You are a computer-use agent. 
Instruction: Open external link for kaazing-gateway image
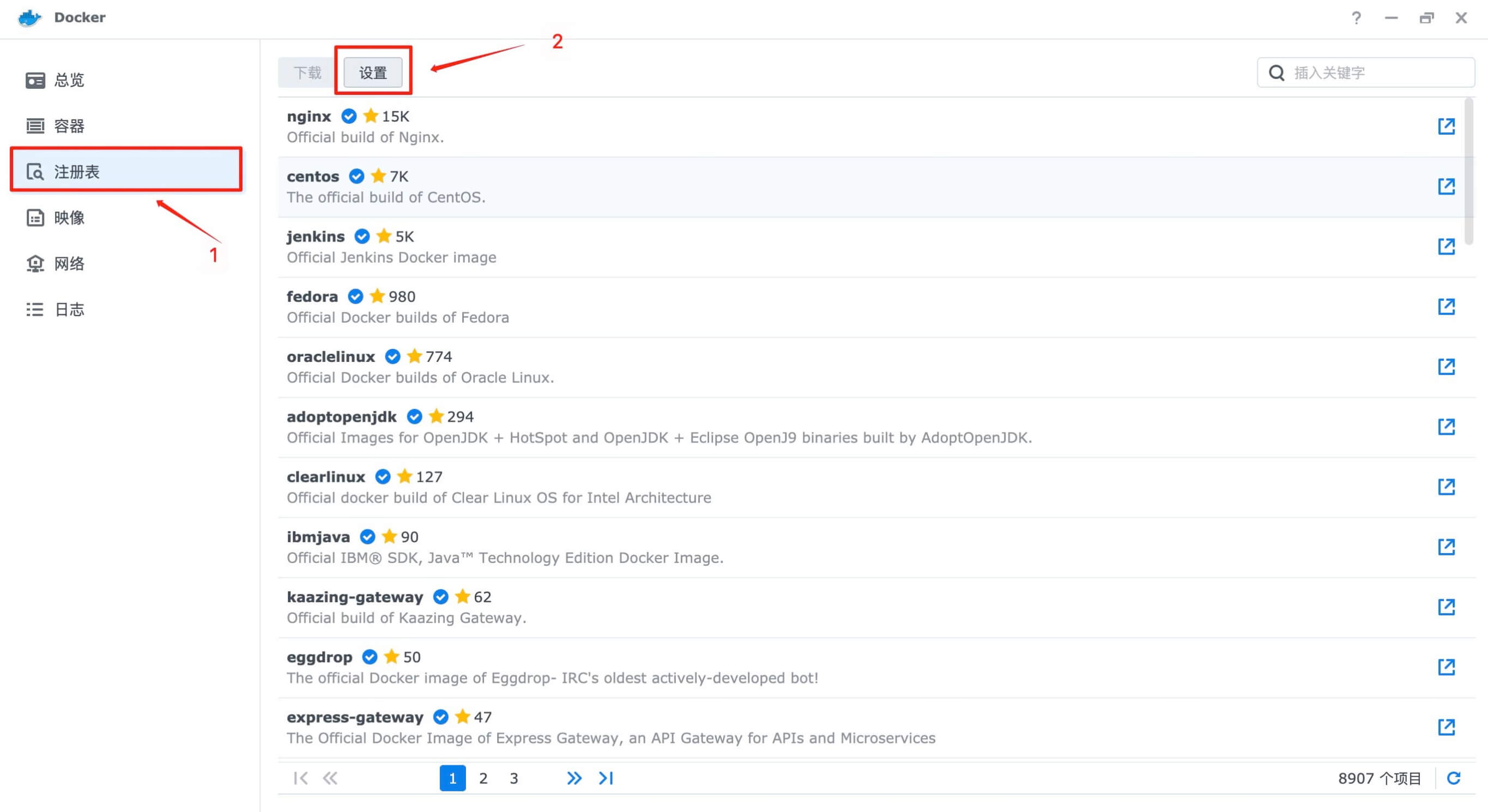click(x=1446, y=607)
